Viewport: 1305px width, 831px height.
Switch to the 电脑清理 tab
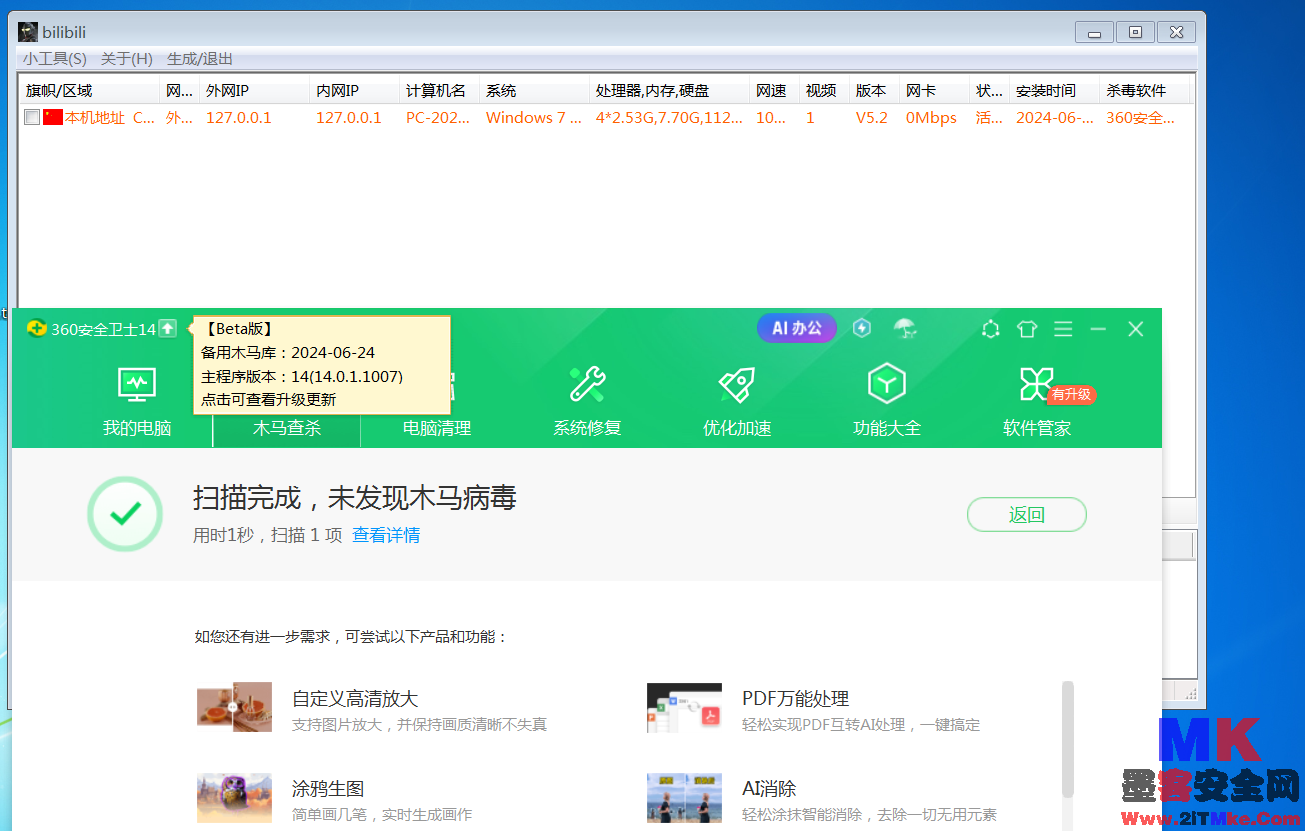(x=437, y=428)
